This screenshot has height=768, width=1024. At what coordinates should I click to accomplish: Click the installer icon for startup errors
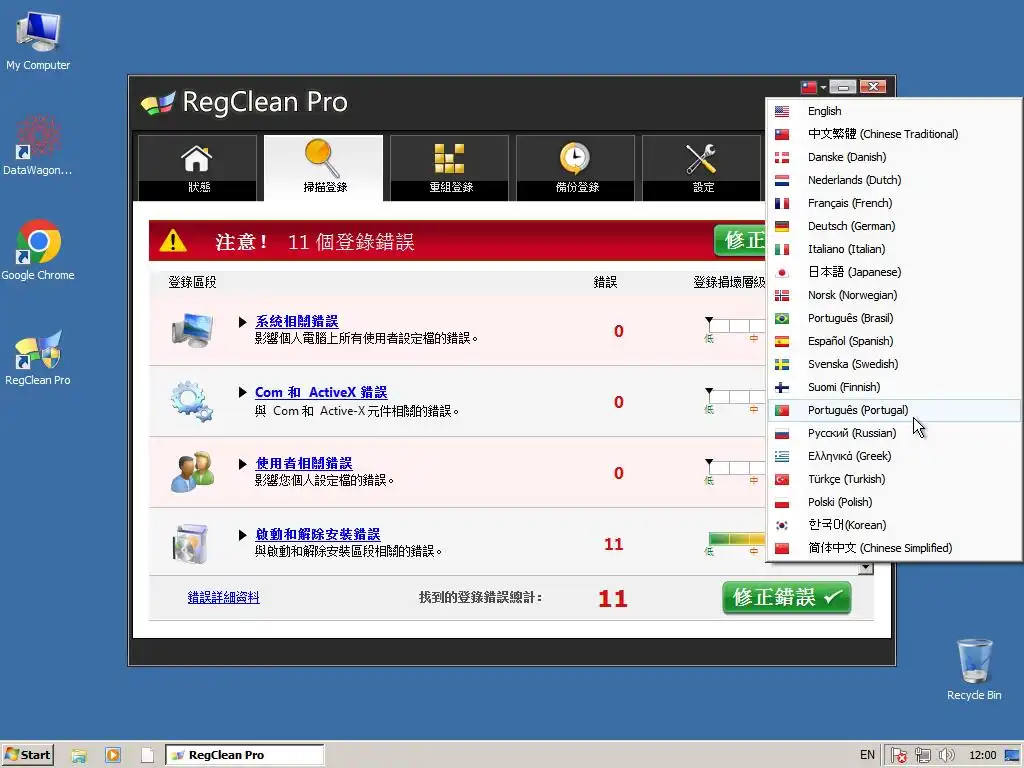(x=190, y=543)
